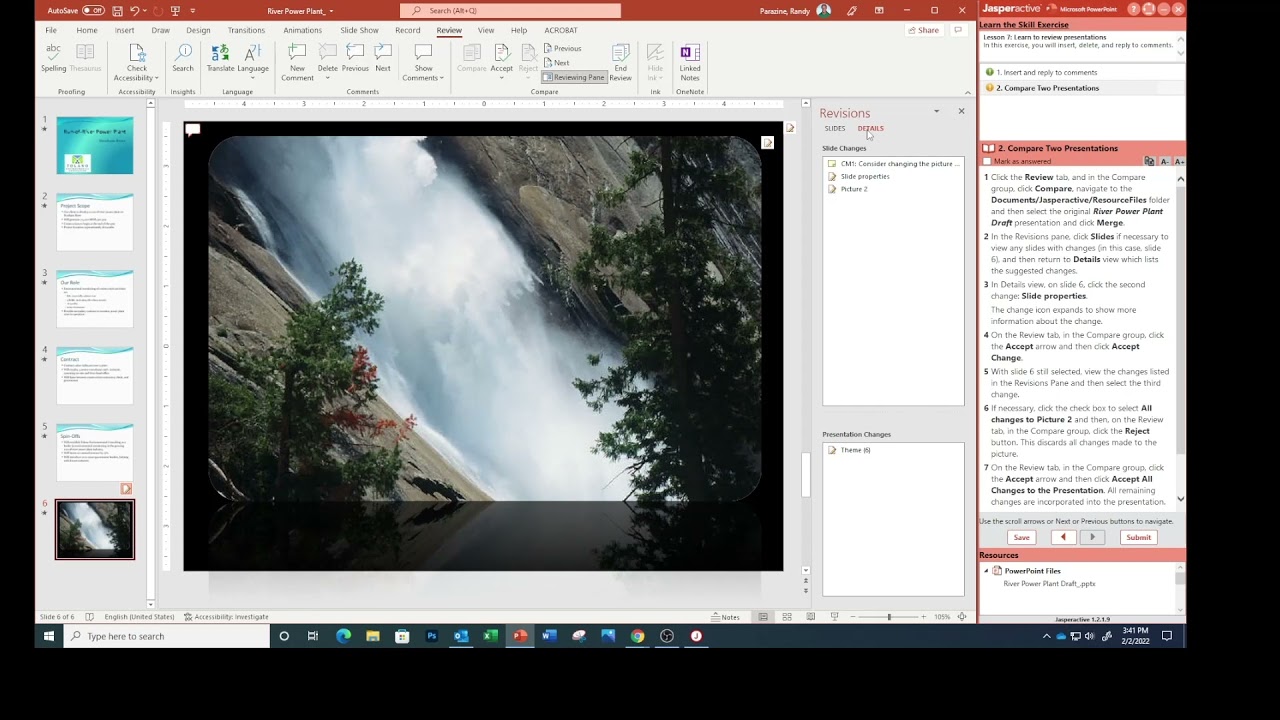Open Photoshop from the taskbar
1280x720 pixels.
pyautogui.click(x=431, y=636)
